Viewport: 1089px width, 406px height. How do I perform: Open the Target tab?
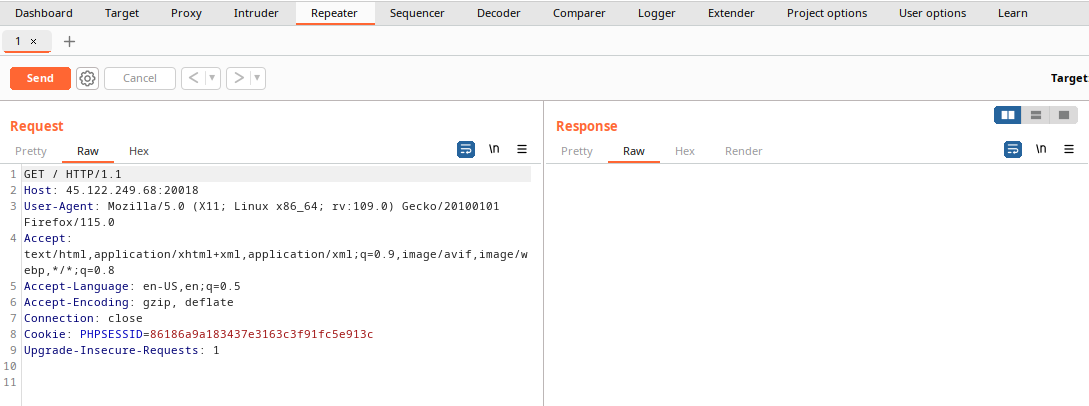[122, 13]
